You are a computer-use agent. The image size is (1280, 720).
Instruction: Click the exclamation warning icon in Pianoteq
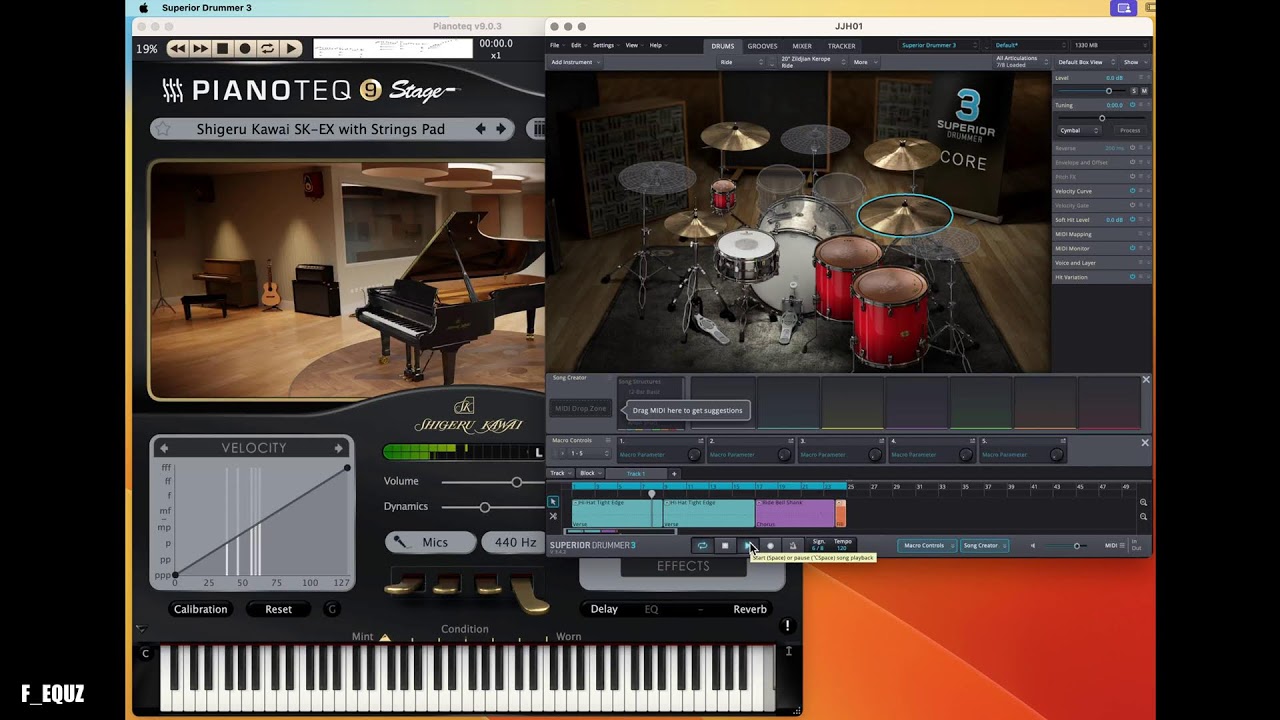[x=787, y=626]
